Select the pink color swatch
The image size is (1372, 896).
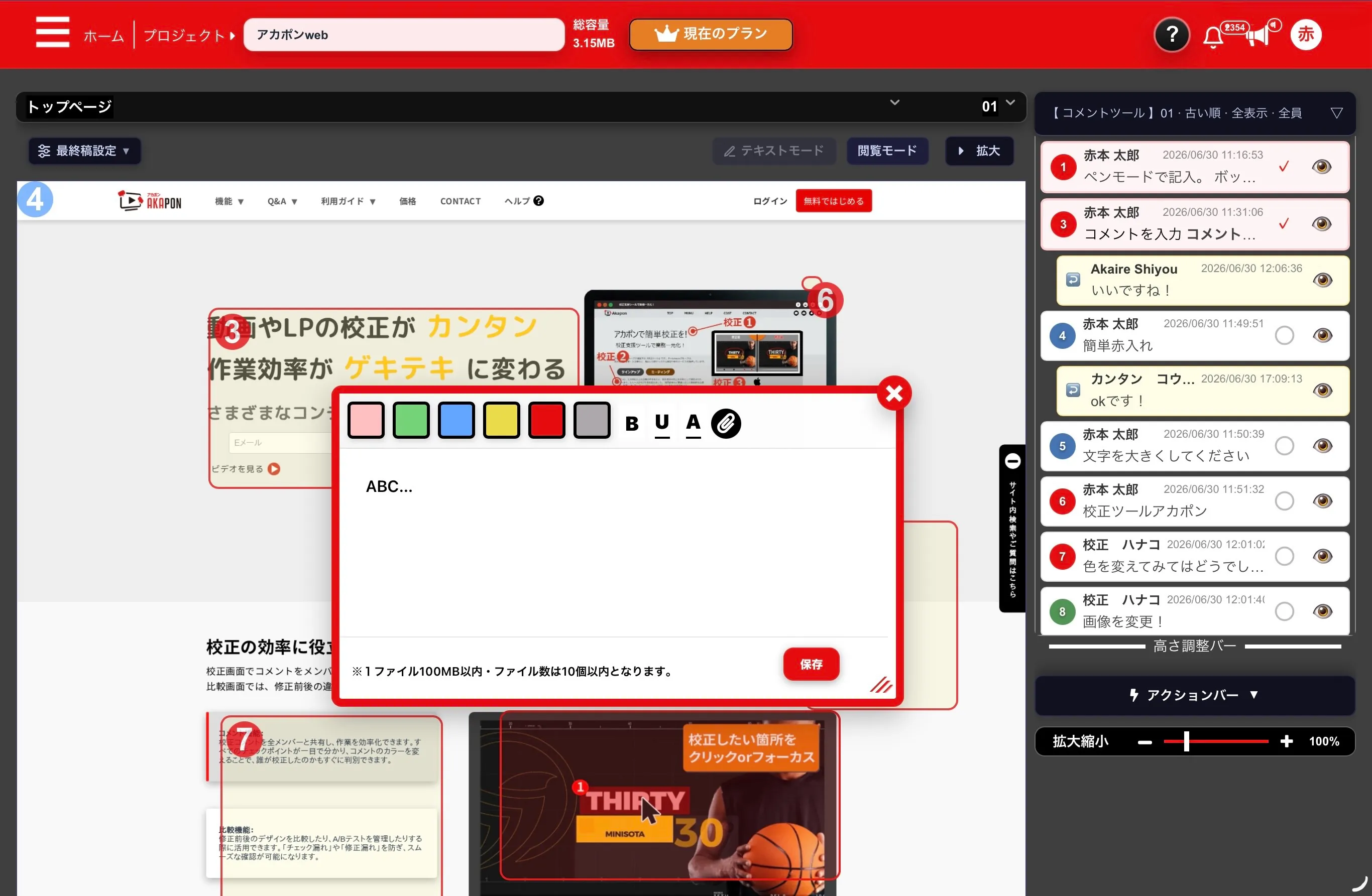point(366,420)
